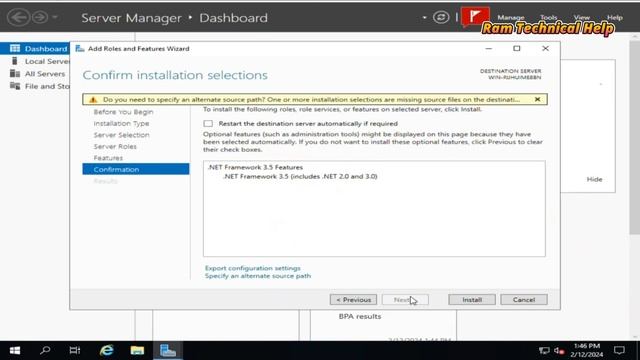Open the taskbar clock and date

pos(587,350)
